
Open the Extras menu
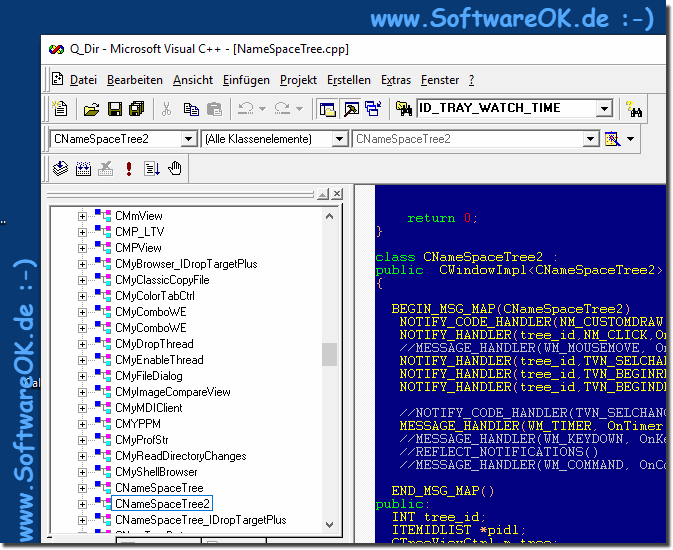(x=396, y=80)
